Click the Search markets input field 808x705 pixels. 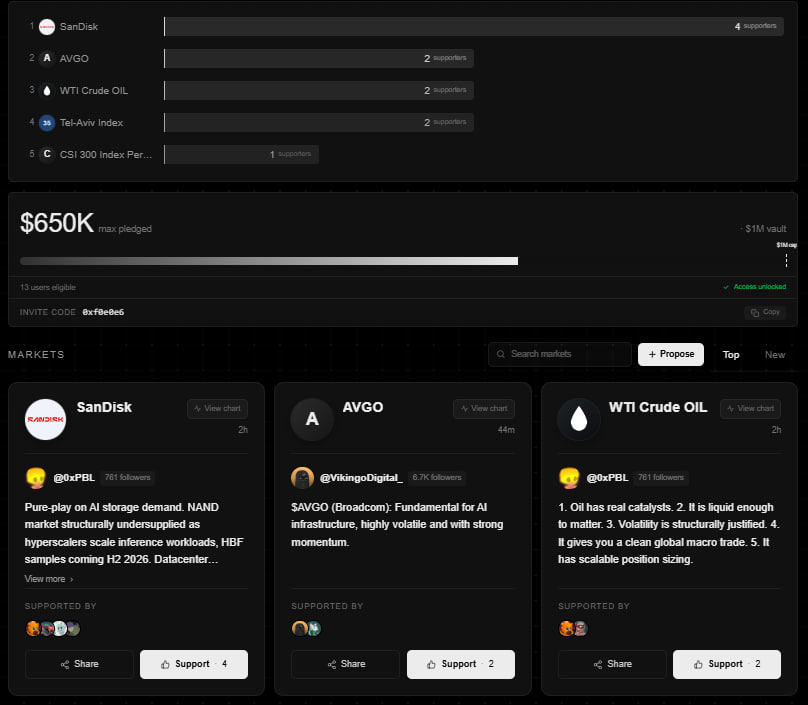pos(560,354)
